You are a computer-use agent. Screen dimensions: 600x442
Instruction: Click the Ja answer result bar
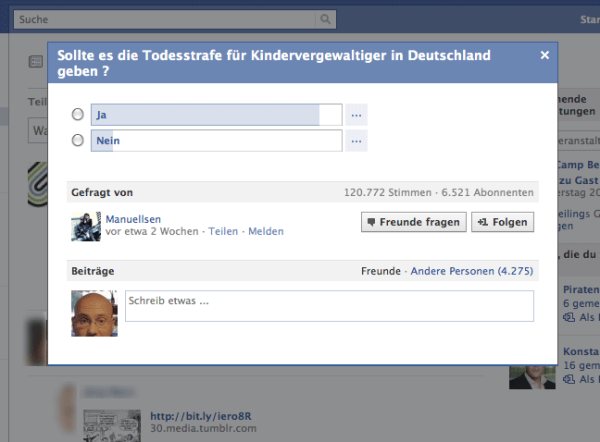[x=217, y=115]
